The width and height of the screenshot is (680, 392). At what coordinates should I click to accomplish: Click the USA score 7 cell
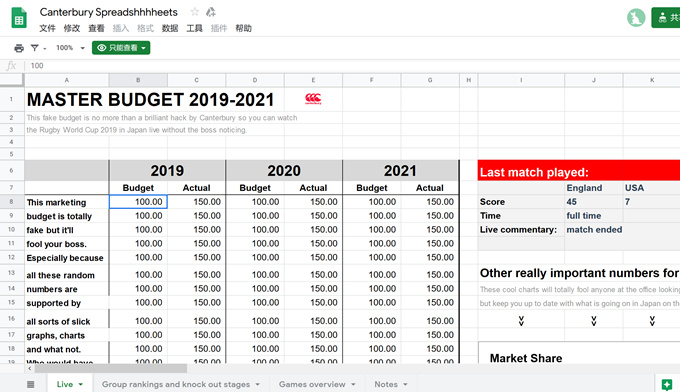(x=651, y=202)
